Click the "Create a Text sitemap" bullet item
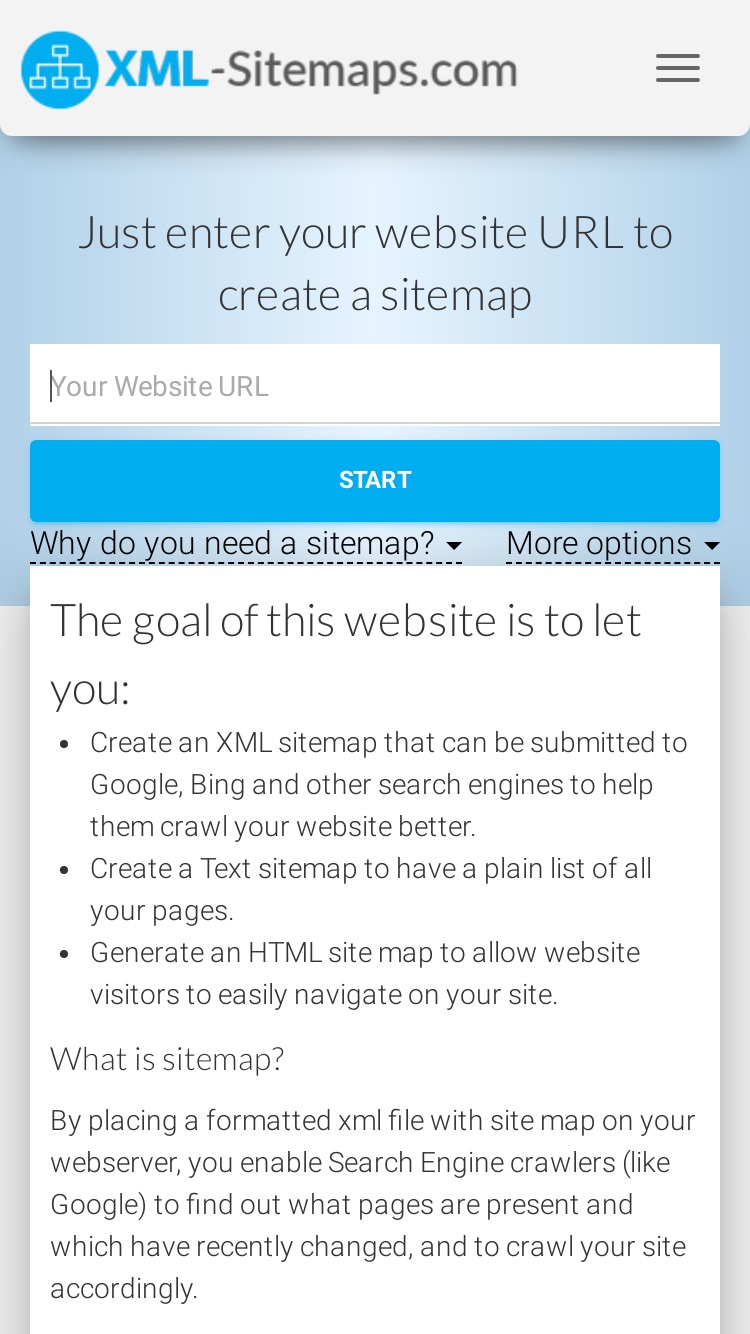 click(x=371, y=890)
